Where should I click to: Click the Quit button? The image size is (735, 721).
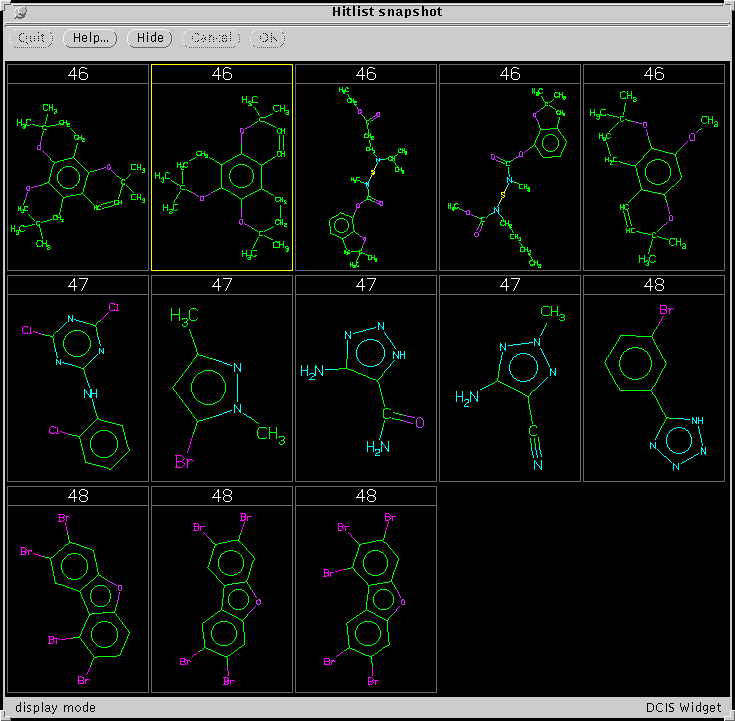pyautogui.click(x=32, y=38)
